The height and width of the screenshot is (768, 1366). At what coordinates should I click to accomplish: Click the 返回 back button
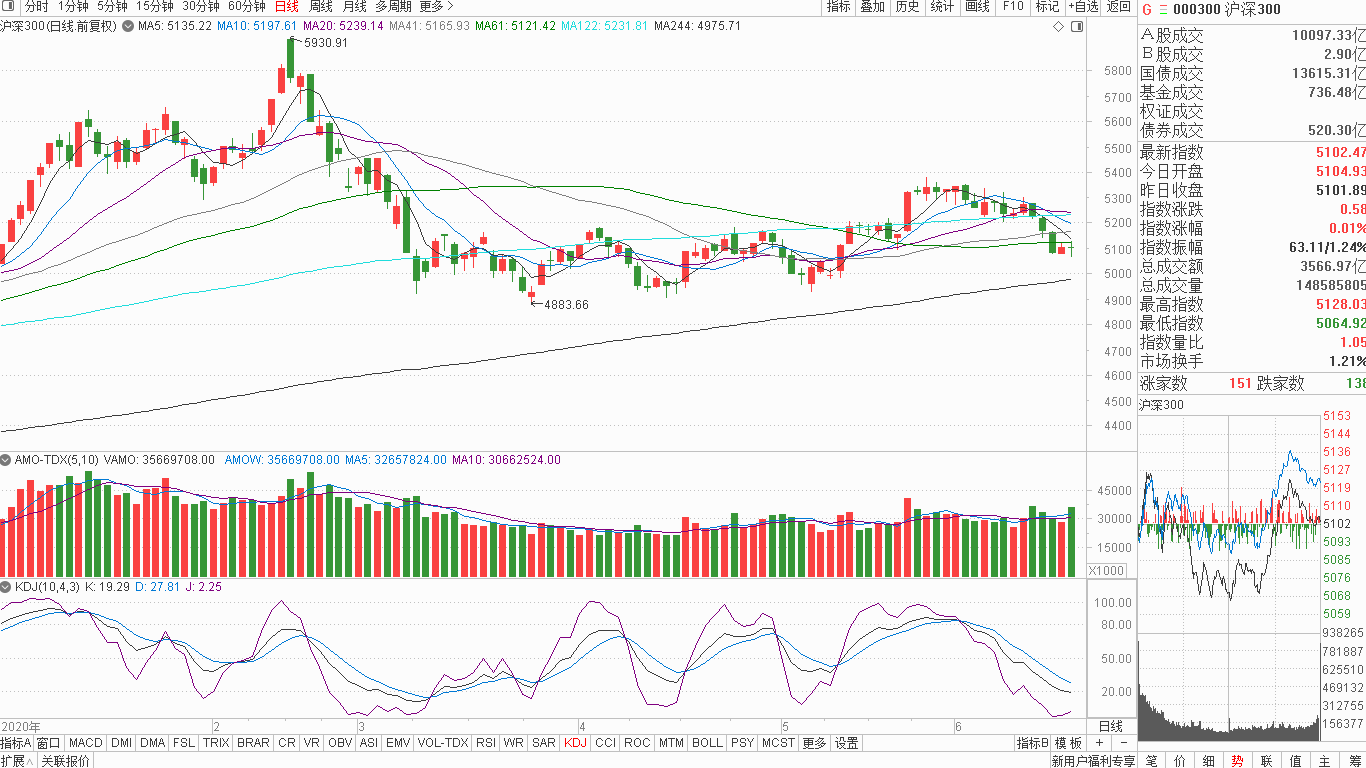click(x=1118, y=7)
